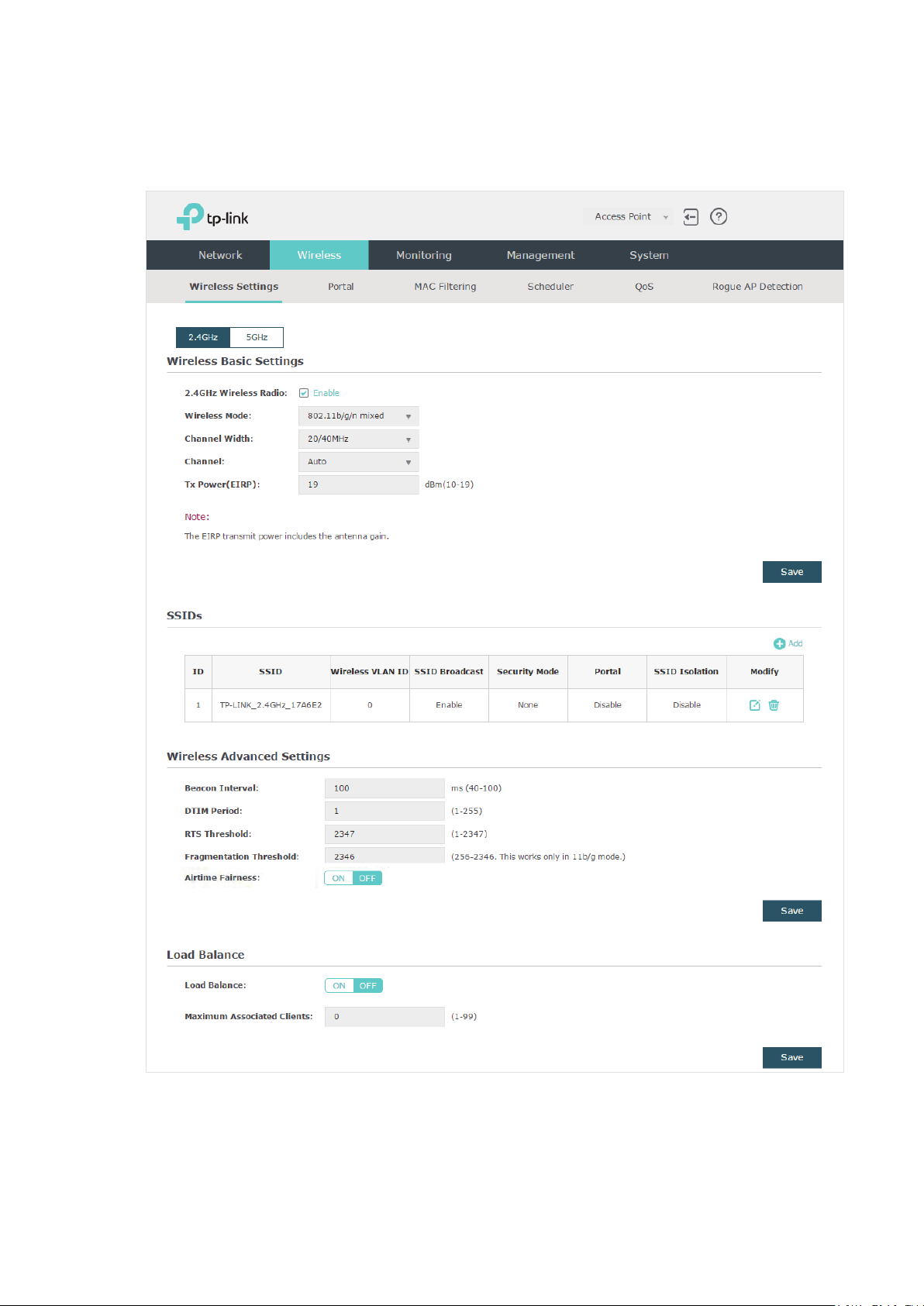This screenshot has width=924, height=1306.
Task: Open the Access Point mode dropdown
Action: point(630,217)
